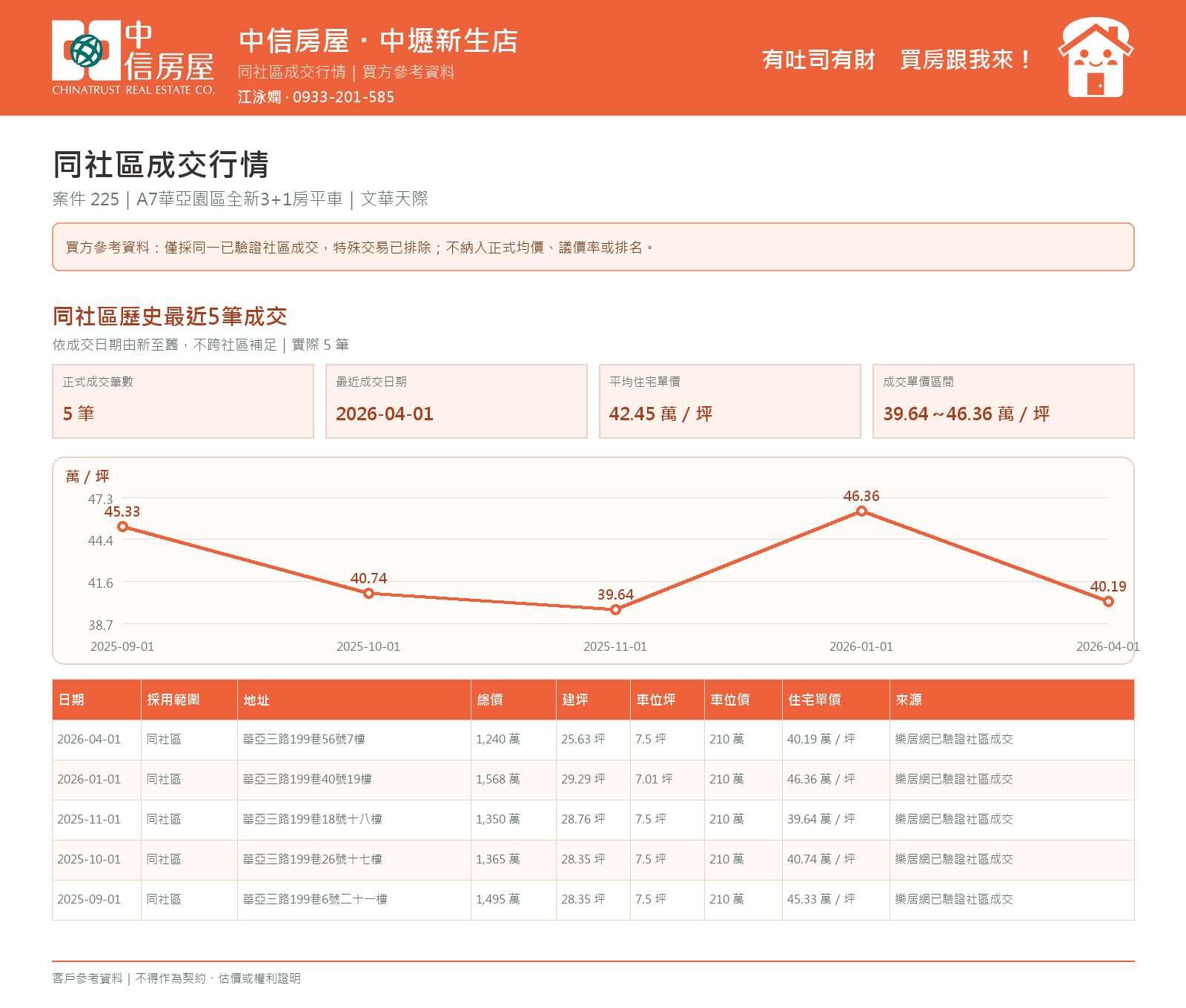Click the smiling house mascot icon

[x=1096, y=58]
